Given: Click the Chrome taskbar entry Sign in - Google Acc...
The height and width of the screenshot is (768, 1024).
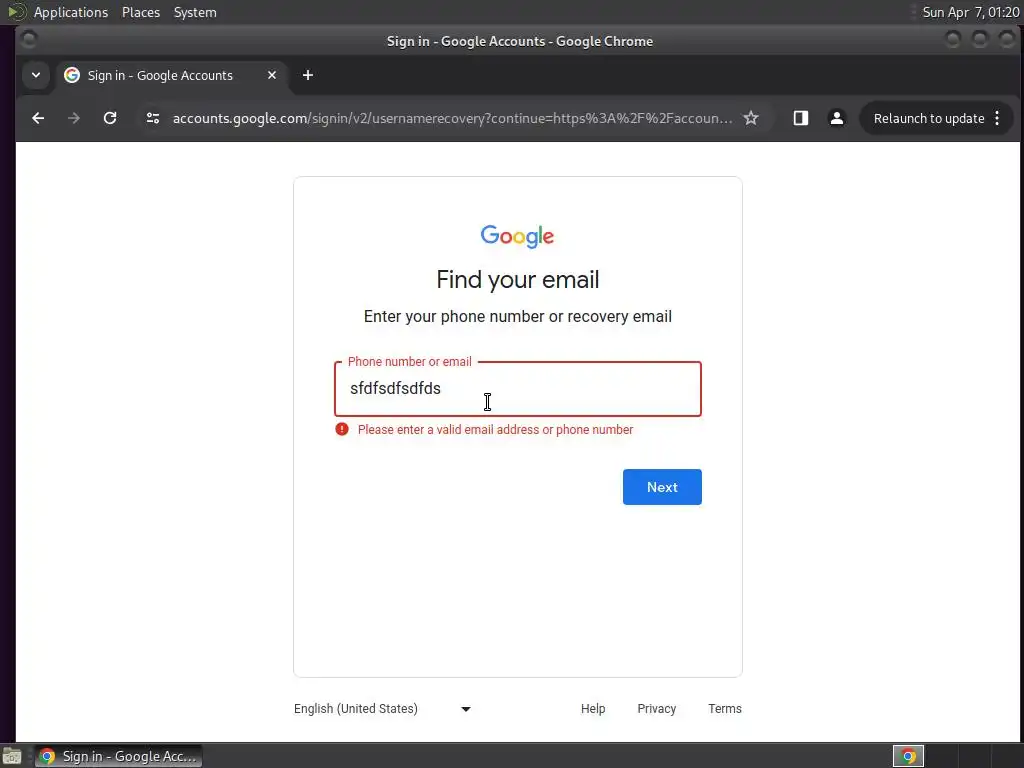Looking at the screenshot, I should click(118, 756).
